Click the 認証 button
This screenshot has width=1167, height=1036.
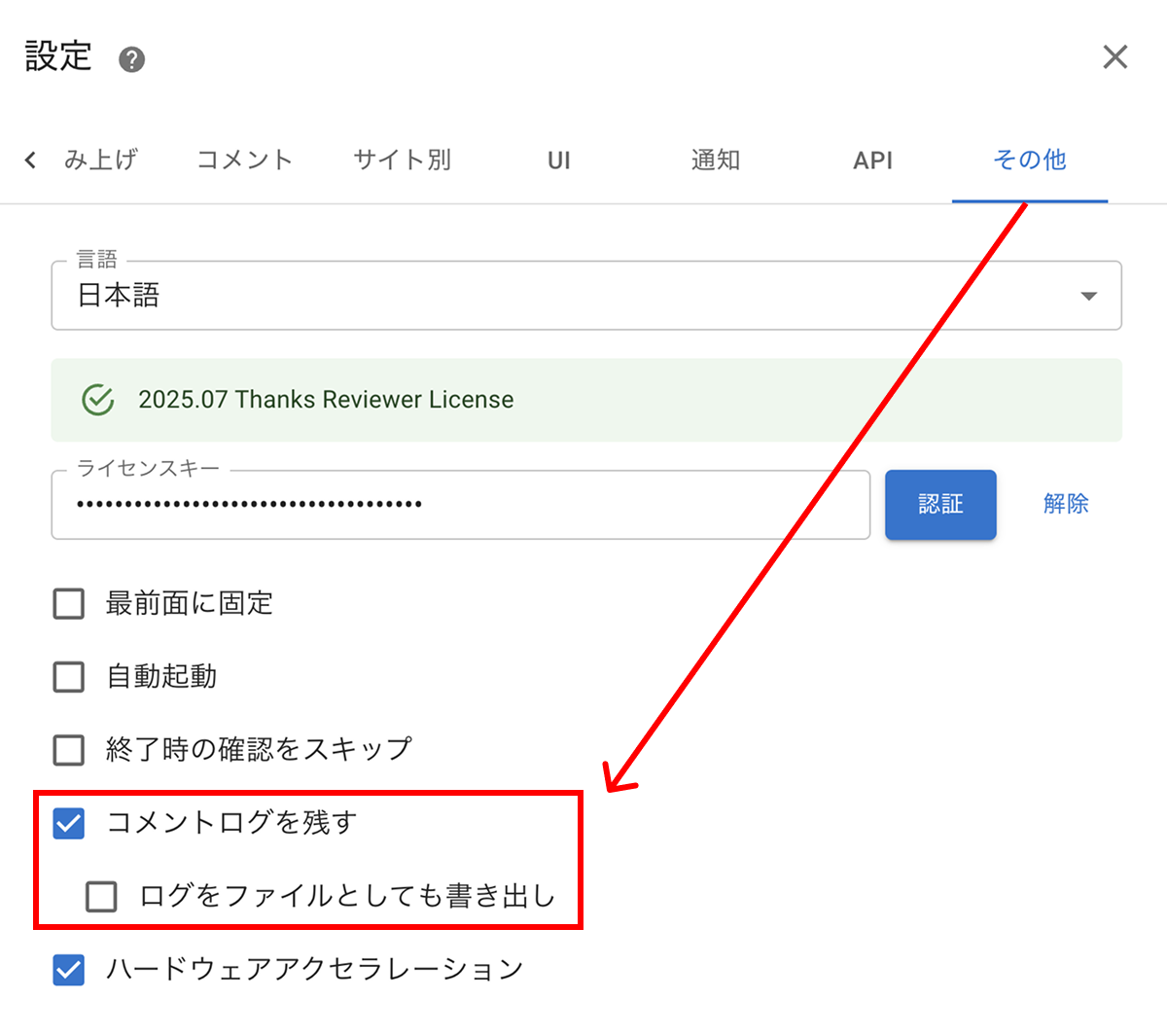[939, 504]
